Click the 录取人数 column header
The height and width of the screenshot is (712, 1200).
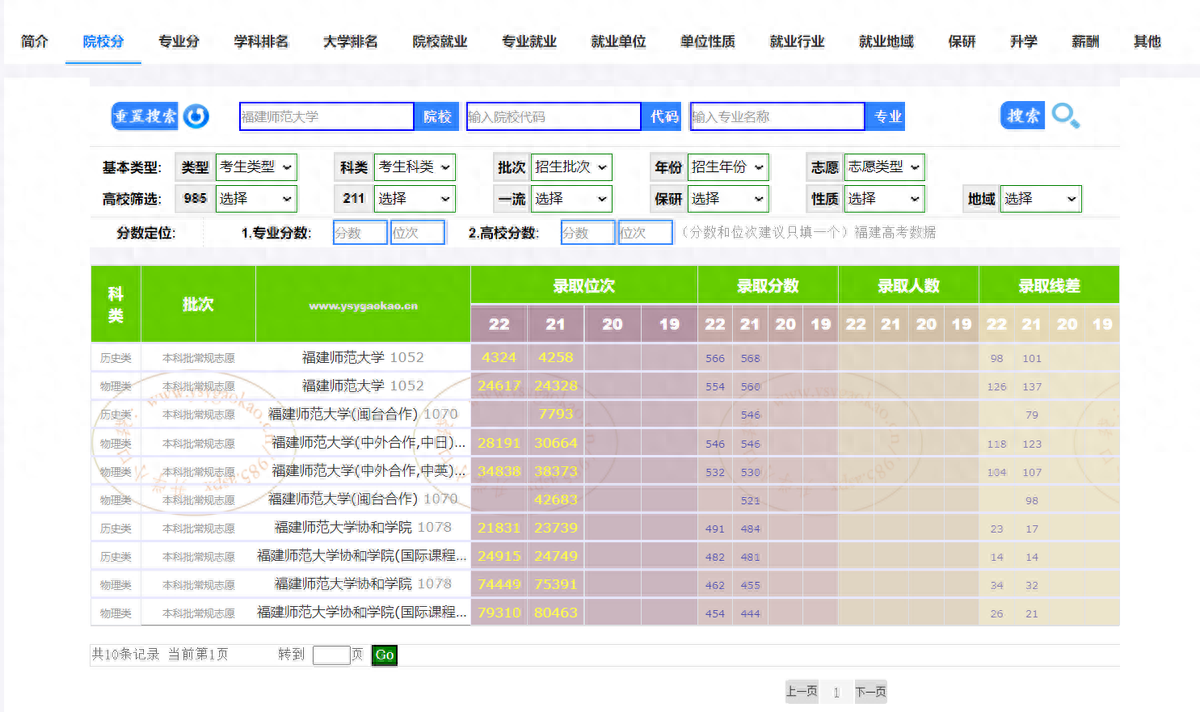pyautogui.click(x=909, y=286)
